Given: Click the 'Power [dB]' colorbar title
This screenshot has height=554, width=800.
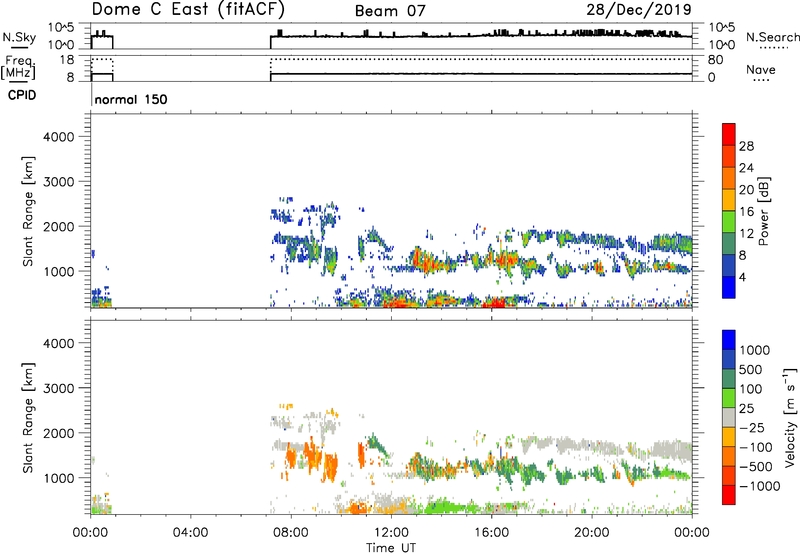Looking at the screenshot, I should (763, 211).
